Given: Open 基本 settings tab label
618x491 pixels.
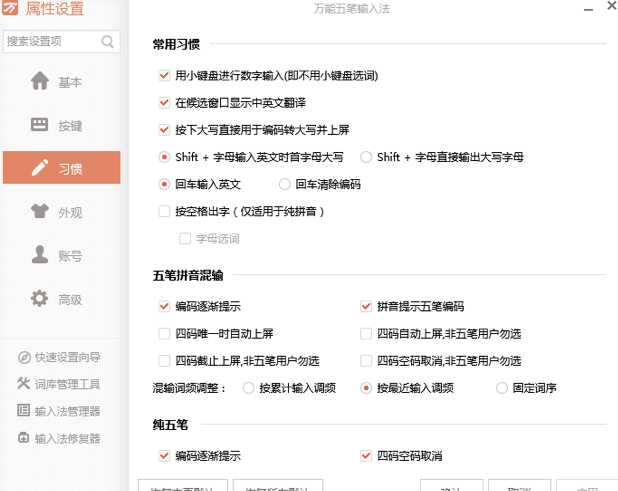Looking at the screenshot, I should coord(70,82).
